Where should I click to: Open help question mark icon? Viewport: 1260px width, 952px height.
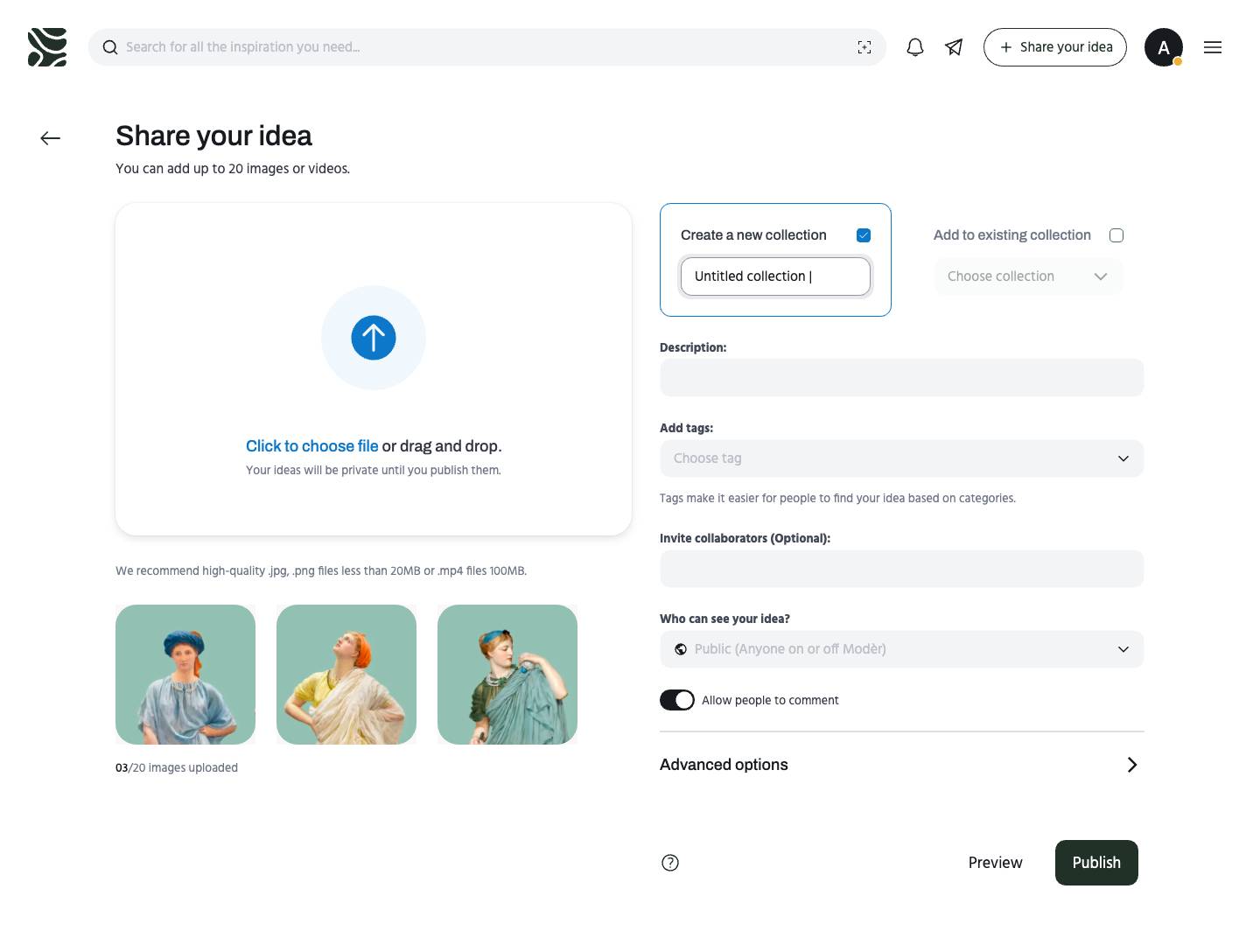point(670,863)
